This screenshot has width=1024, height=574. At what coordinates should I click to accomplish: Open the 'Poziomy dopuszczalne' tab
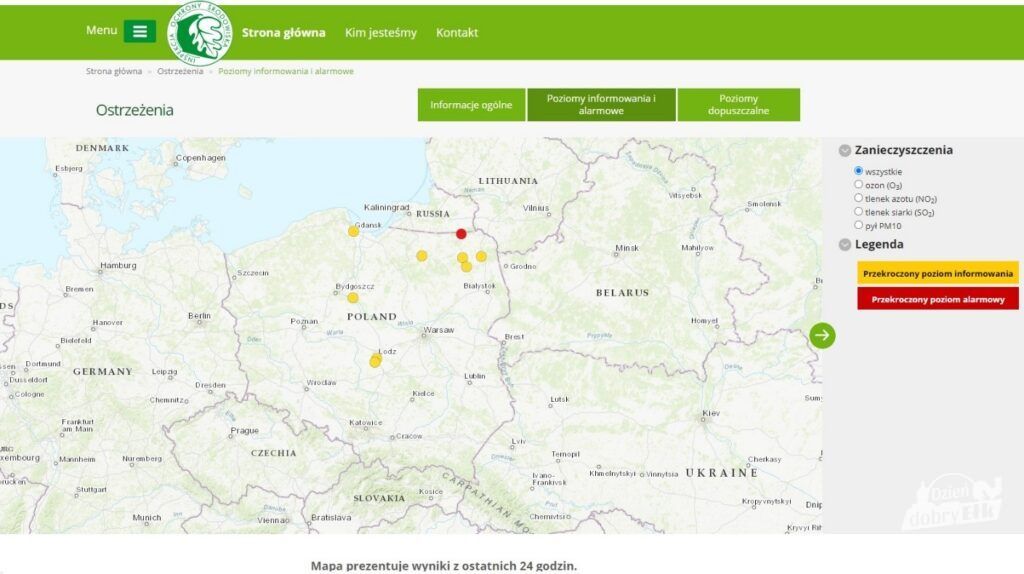point(738,105)
